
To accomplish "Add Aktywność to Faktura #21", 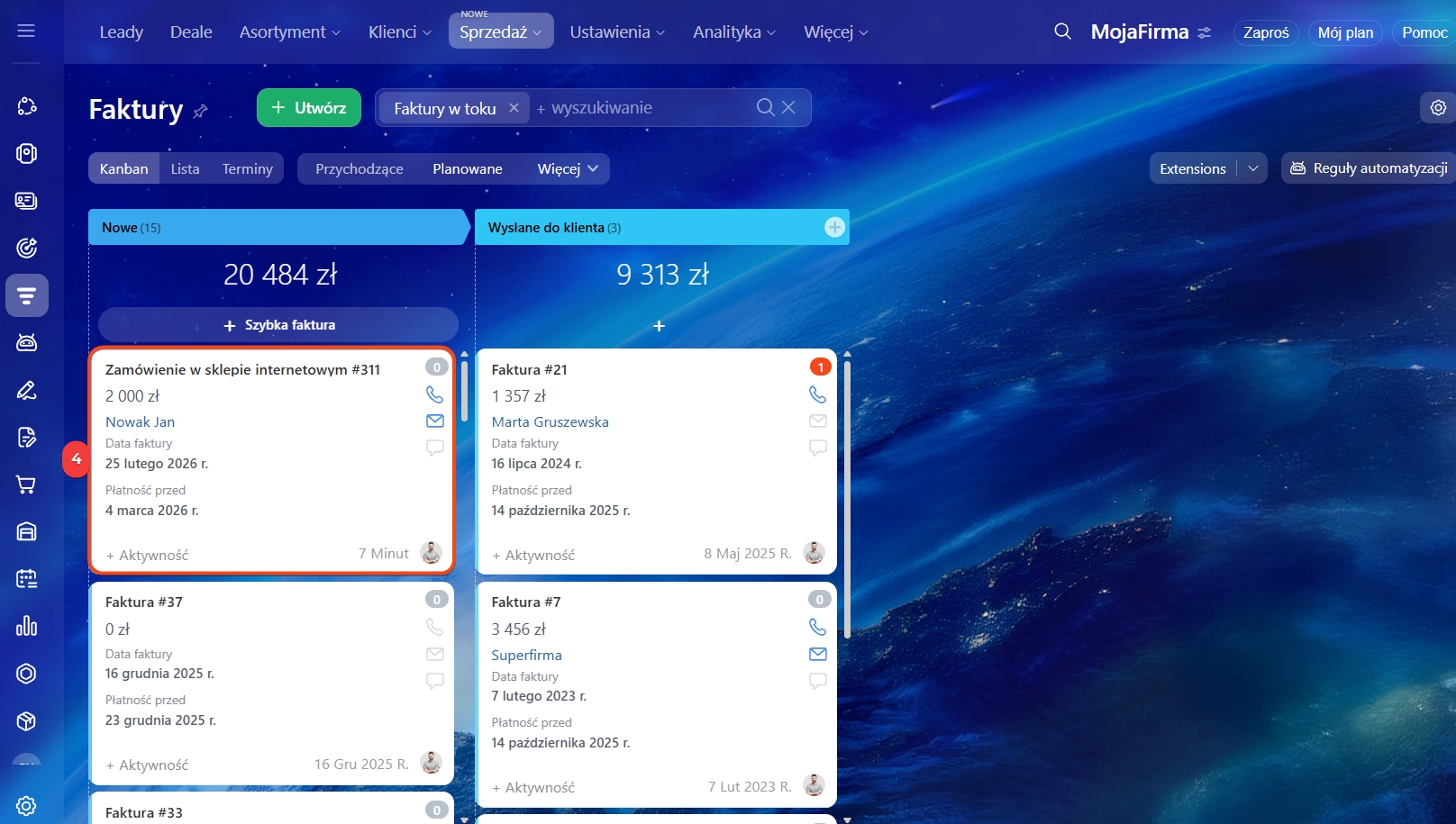I will click(533, 556).
